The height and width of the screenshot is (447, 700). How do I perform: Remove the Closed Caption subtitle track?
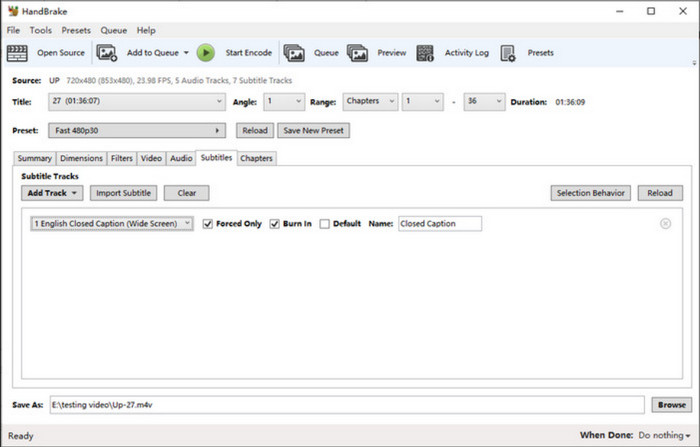coord(665,223)
